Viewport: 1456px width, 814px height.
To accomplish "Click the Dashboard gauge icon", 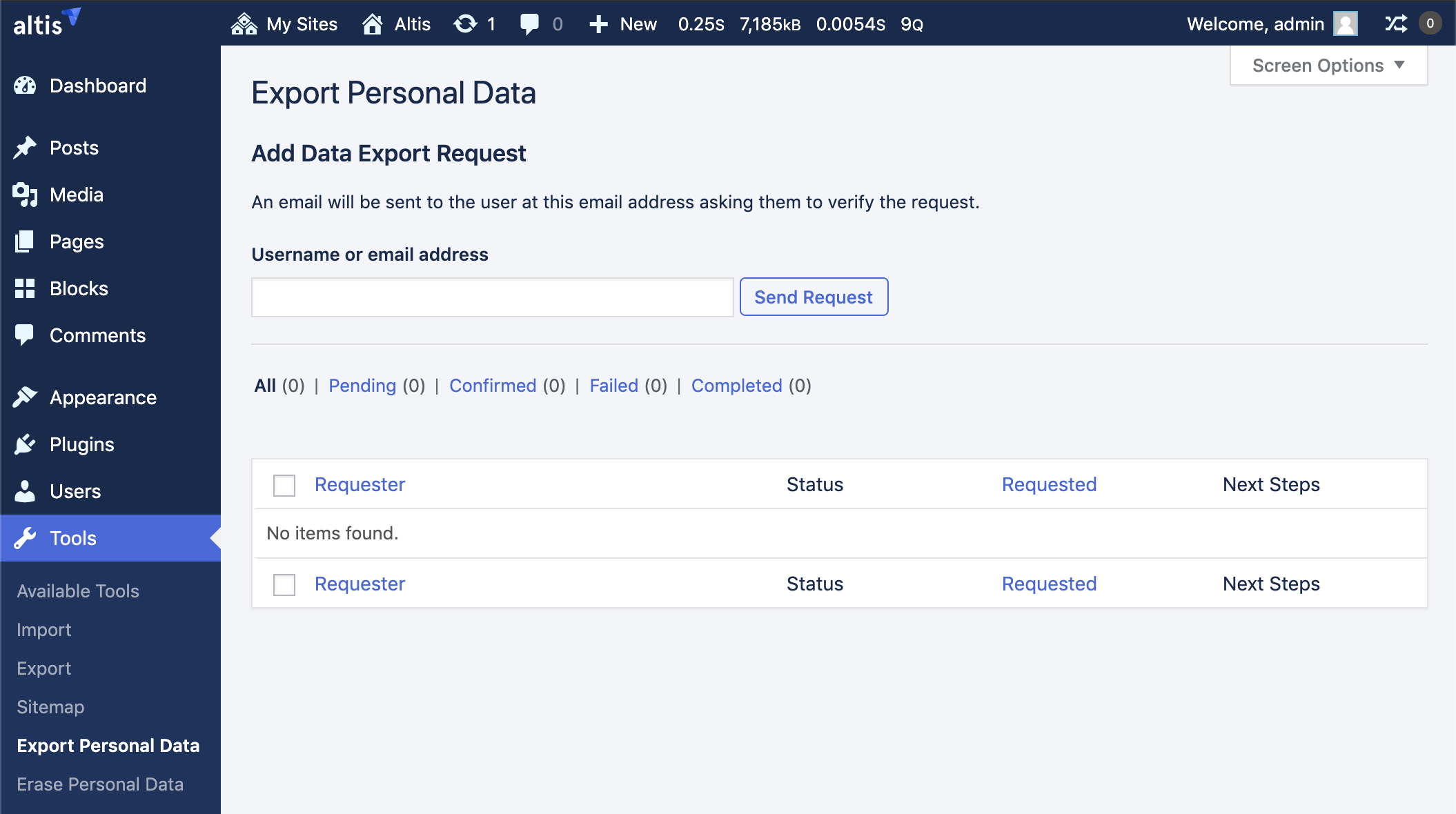I will (x=25, y=86).
